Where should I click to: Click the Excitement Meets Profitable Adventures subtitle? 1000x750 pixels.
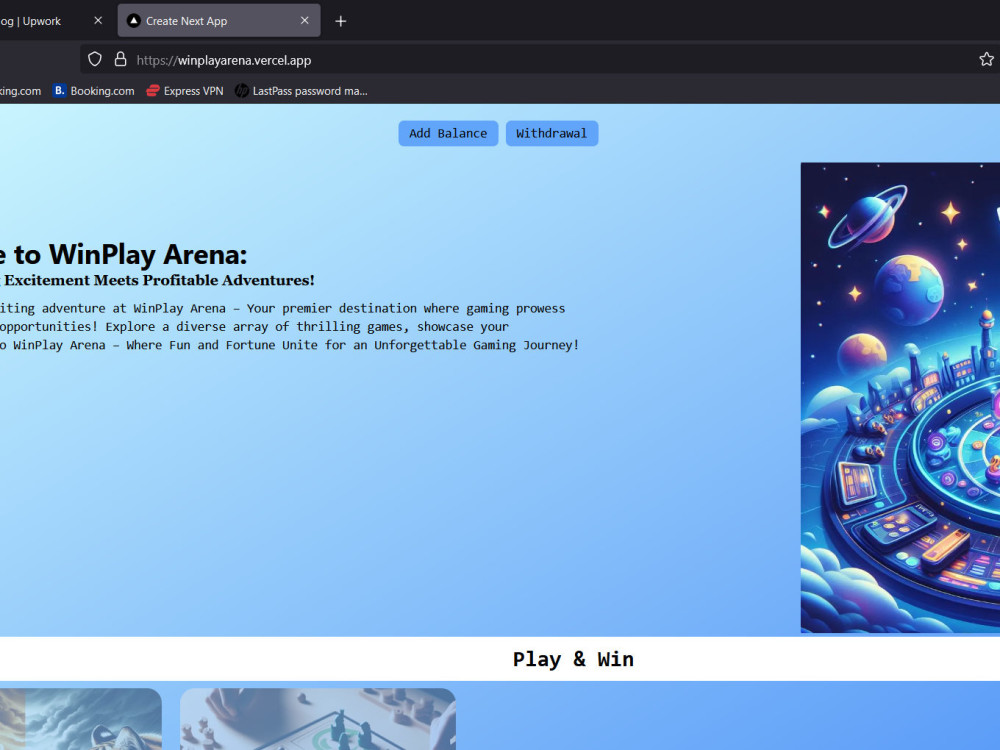coord(158,280)
